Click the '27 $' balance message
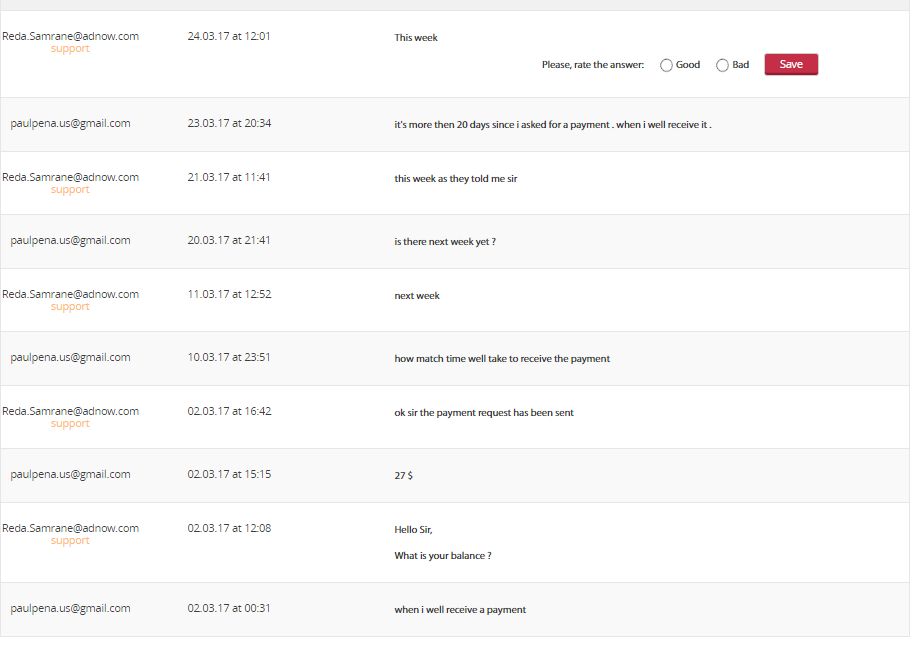 [x=404, y=476]
